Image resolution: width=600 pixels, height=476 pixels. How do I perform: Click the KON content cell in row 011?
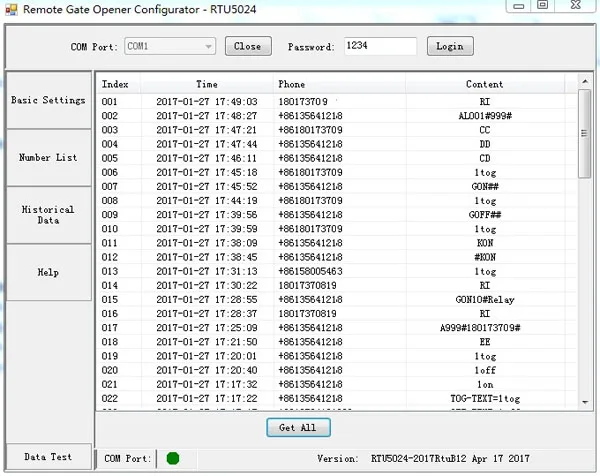pos(485,243)
